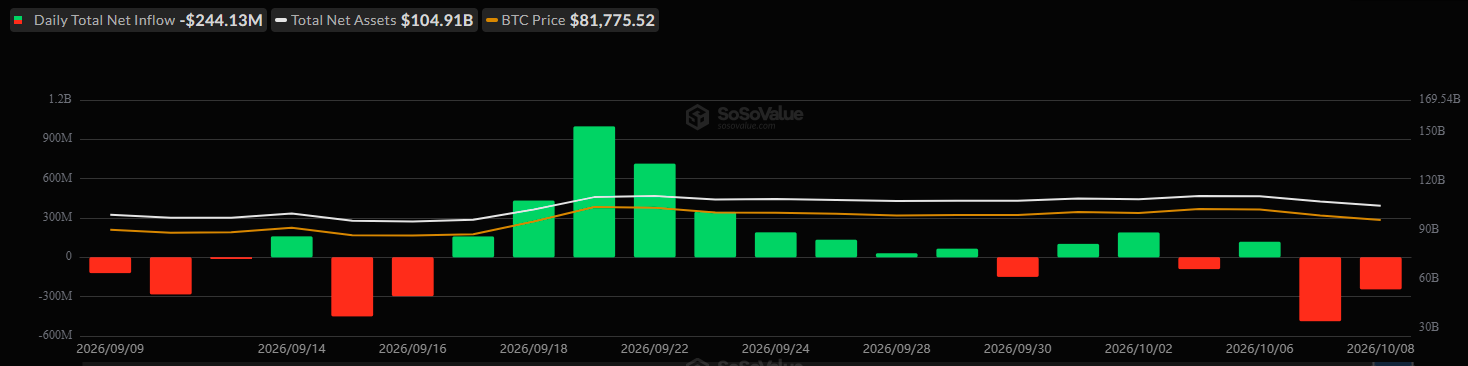
Task: Click the 60B right axis label
Action: pyautogui.click(x=1429, y=278)
